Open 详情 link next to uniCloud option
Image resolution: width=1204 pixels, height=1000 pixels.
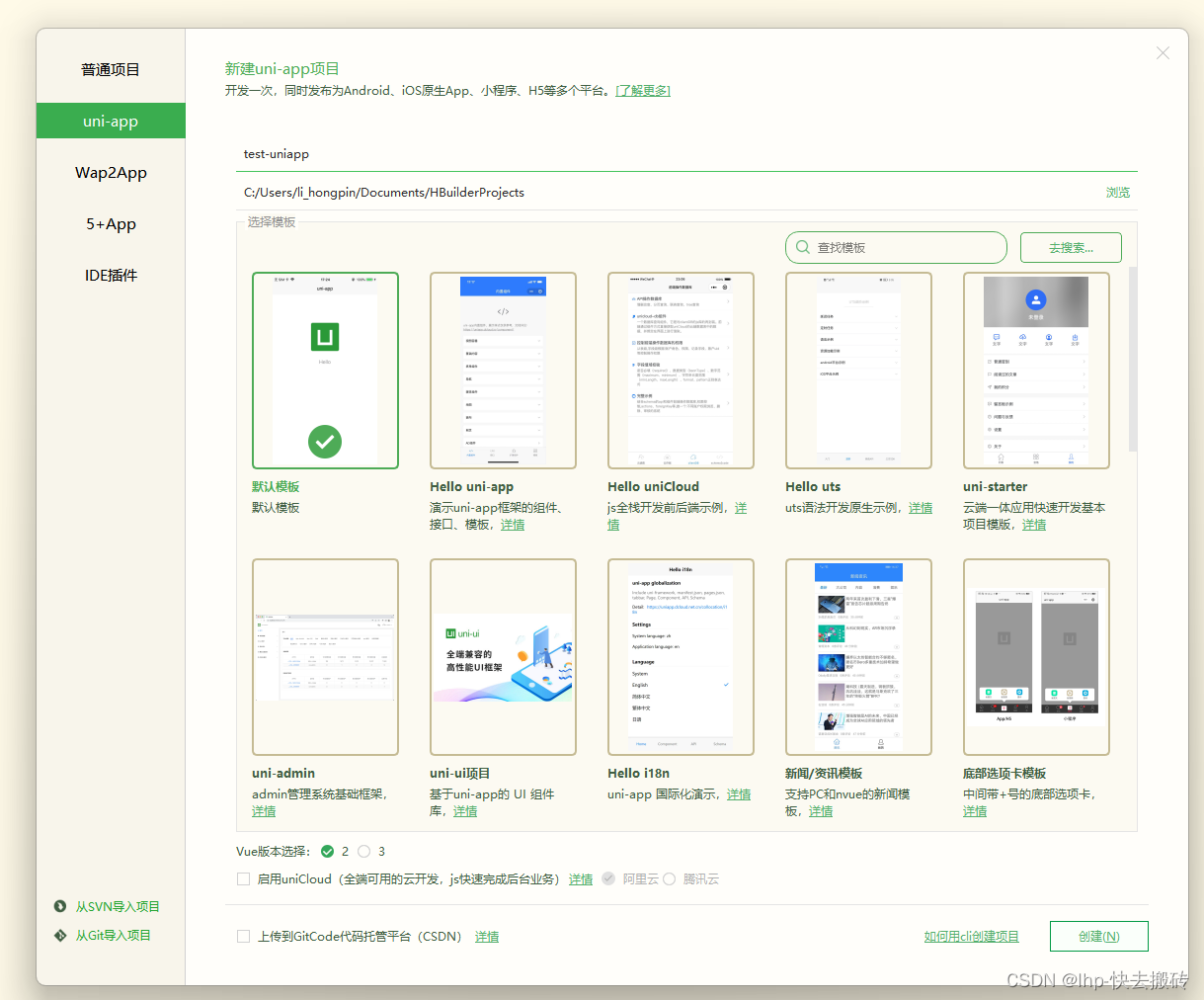coord(581,878)
